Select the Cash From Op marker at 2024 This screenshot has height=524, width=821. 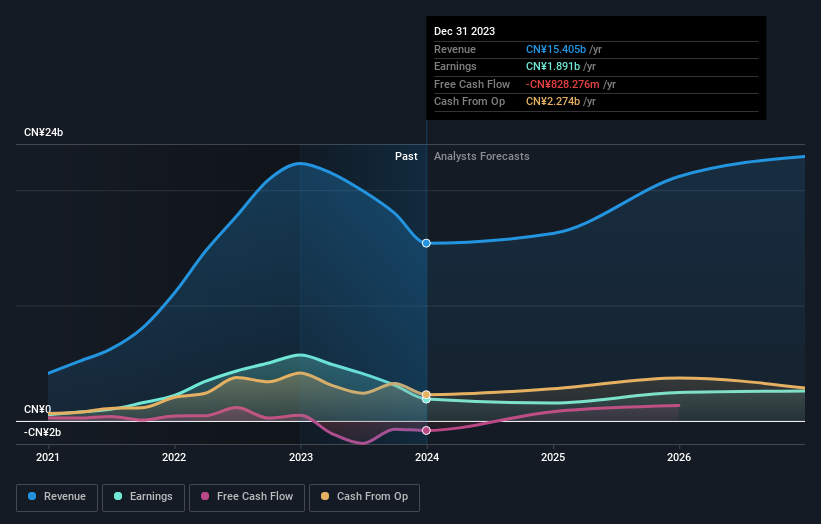pyautogui.click(x=426, y=394)
